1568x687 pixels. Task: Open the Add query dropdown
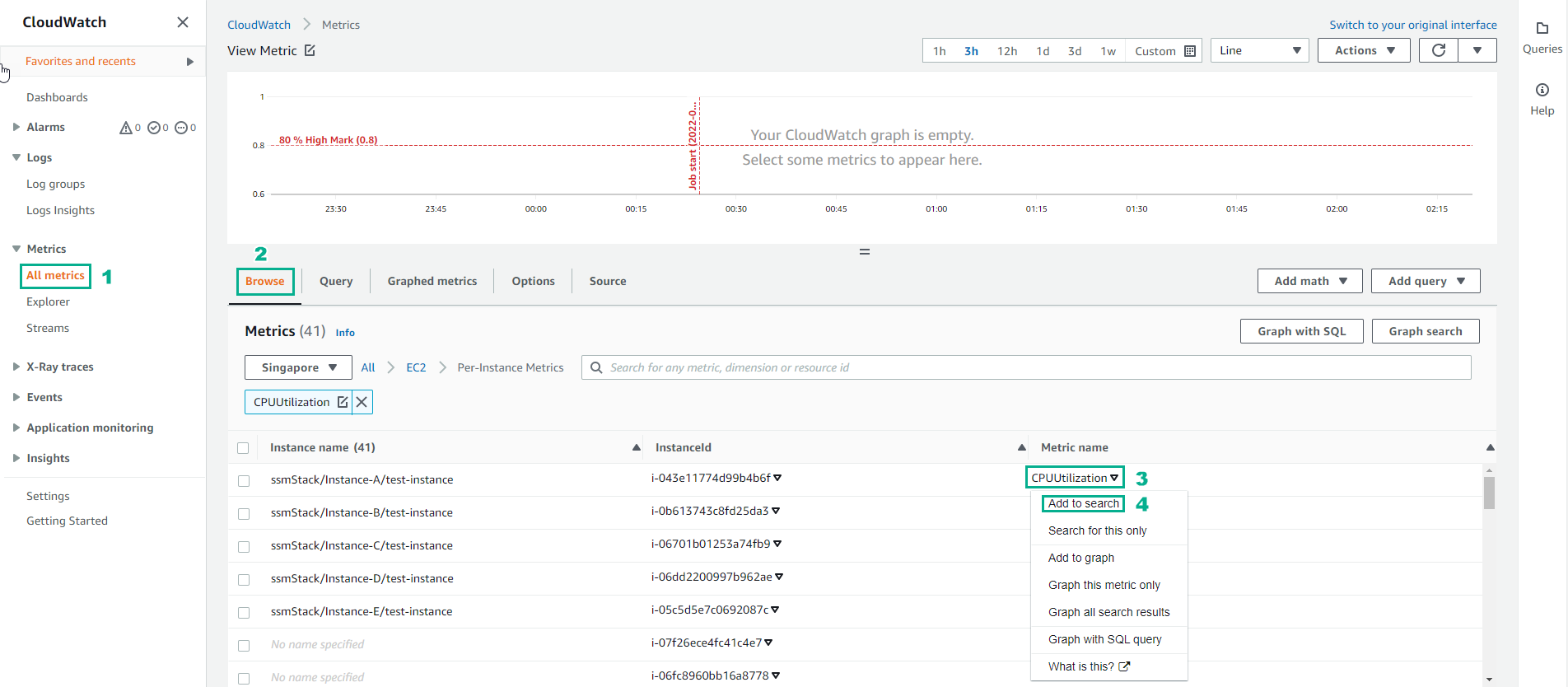[x=1426, y=281]
